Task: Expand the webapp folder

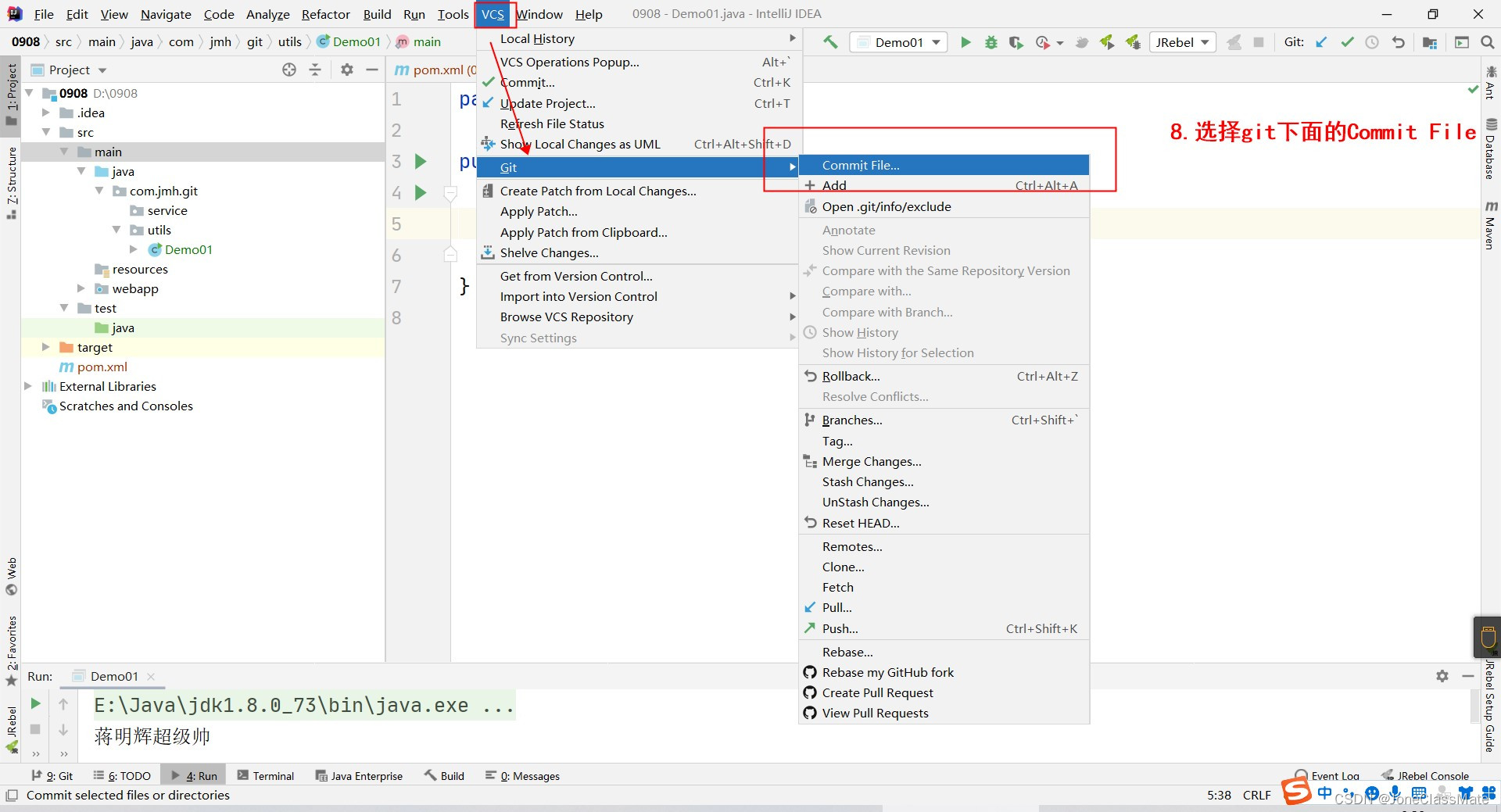Action: [81, 288]
